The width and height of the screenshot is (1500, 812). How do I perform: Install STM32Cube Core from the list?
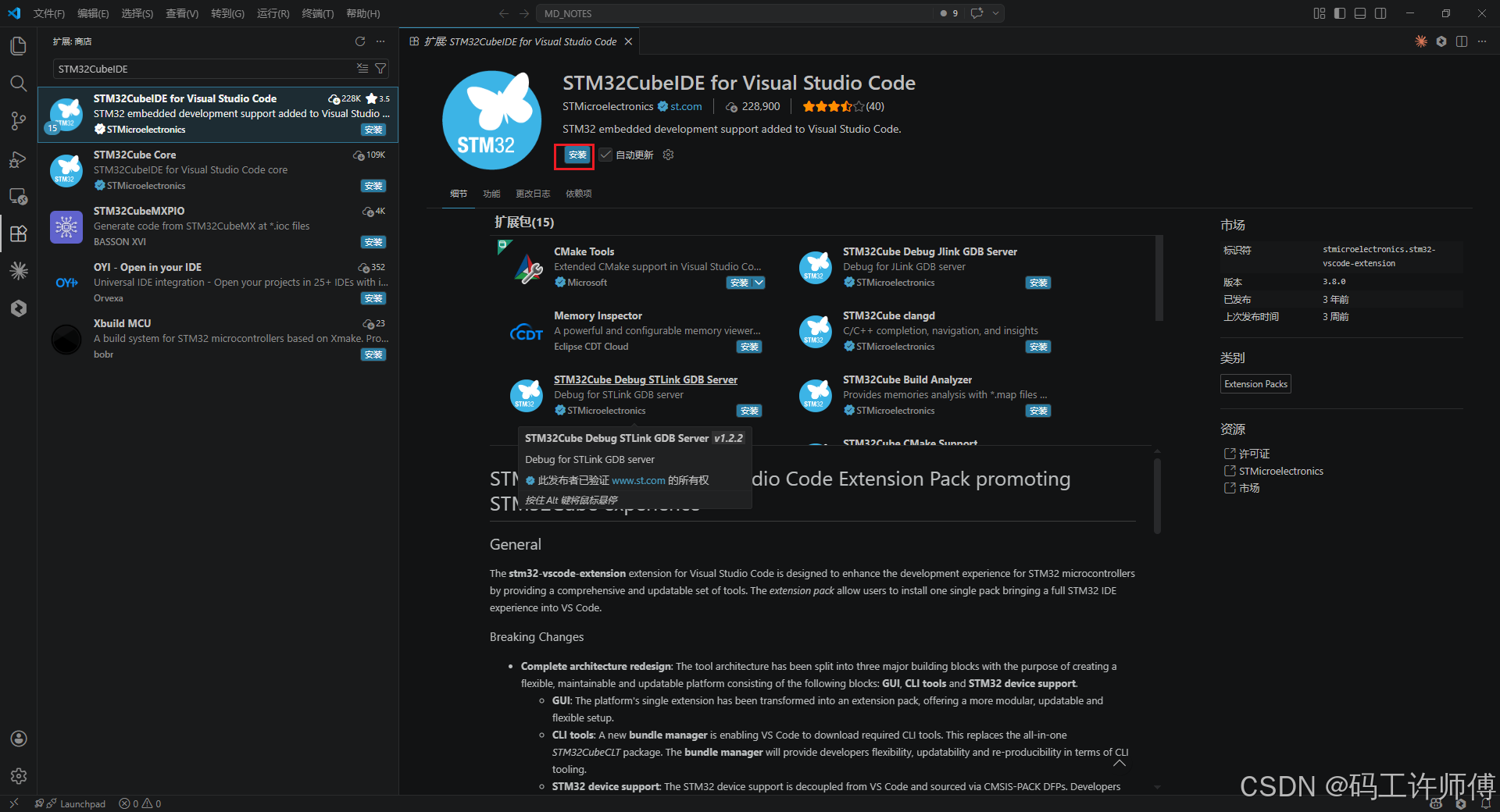373,186
